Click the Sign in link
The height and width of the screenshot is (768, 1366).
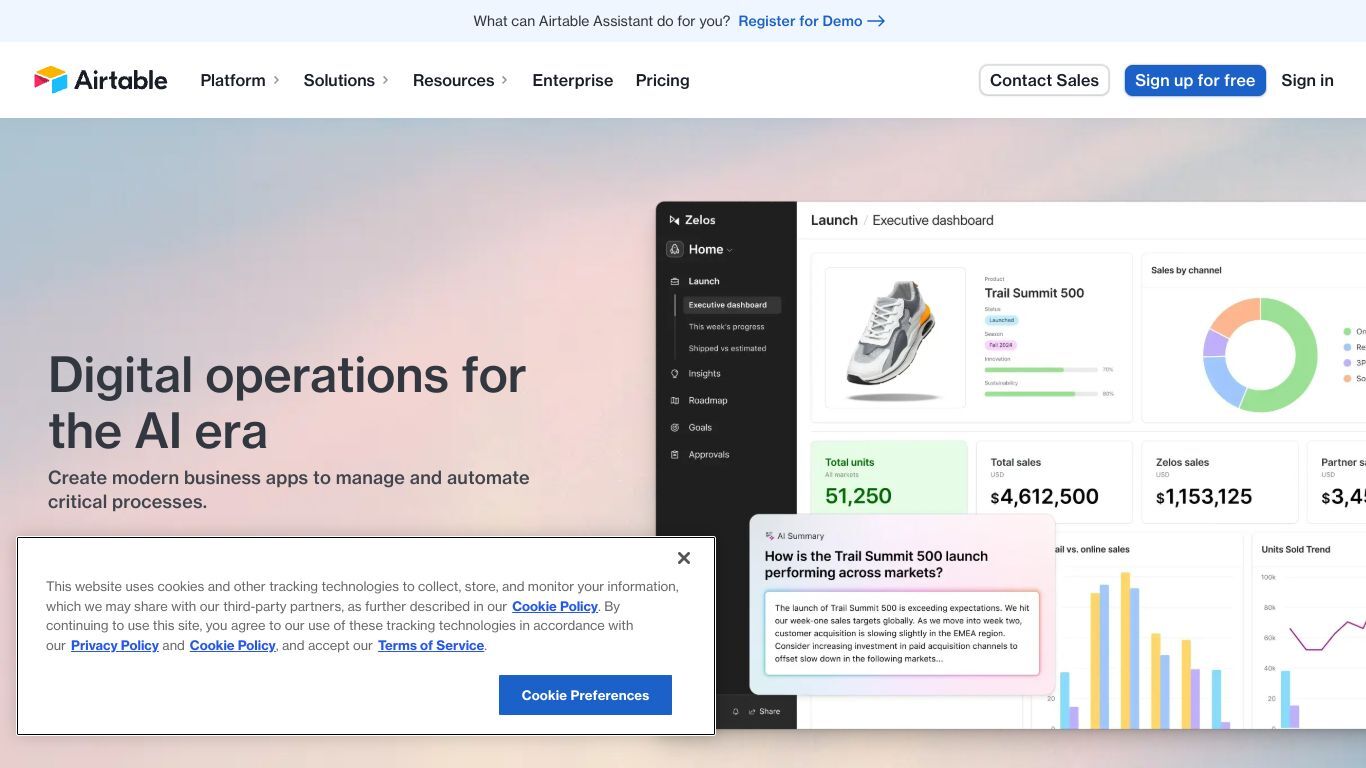[1307, 80]
